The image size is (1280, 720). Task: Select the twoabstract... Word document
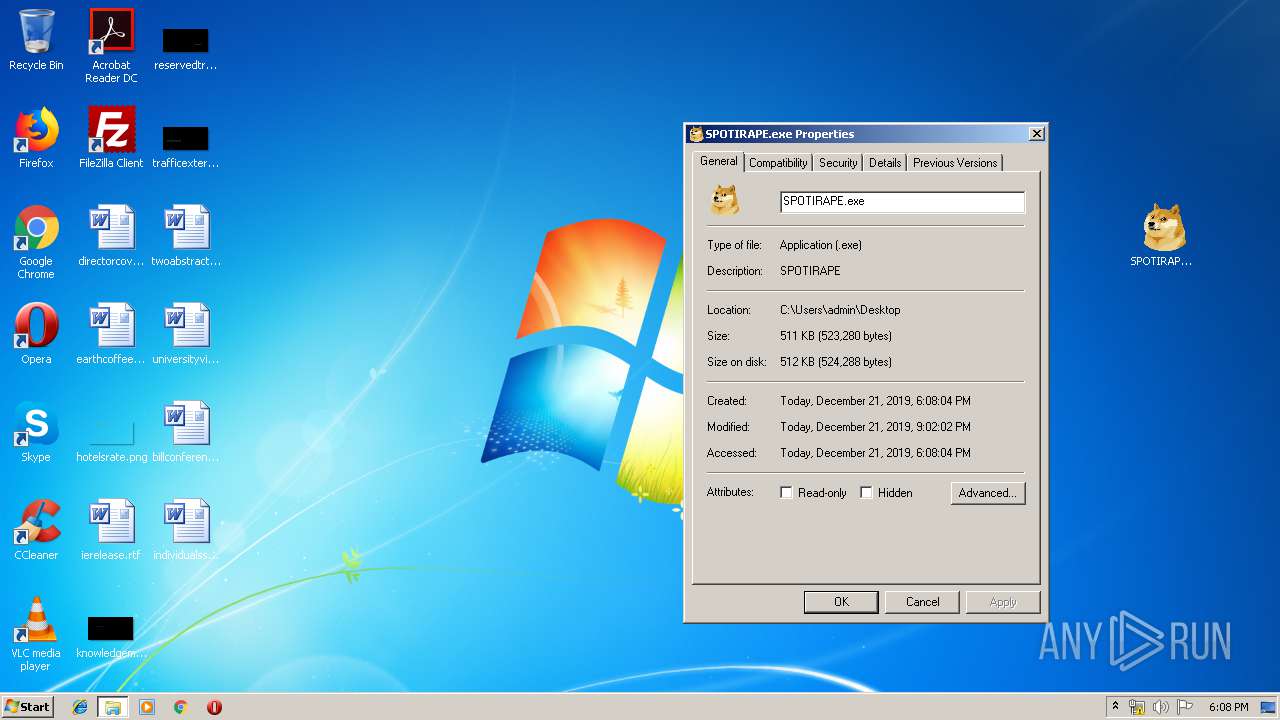[186, 236]
